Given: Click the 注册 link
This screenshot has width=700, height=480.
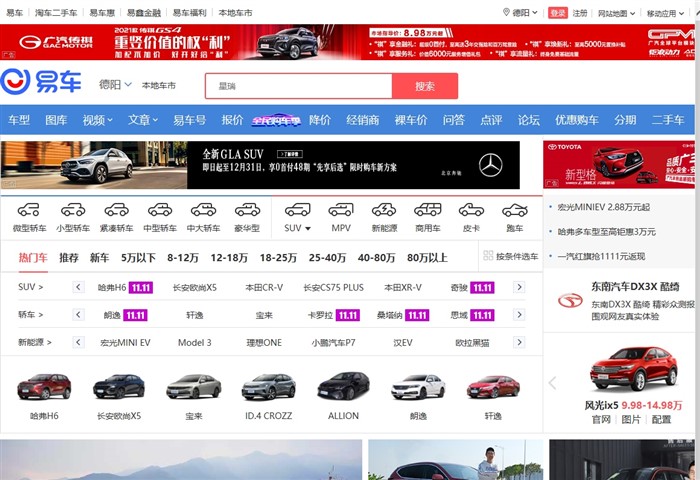Looking at the screenshot, I should coord(580,13).
